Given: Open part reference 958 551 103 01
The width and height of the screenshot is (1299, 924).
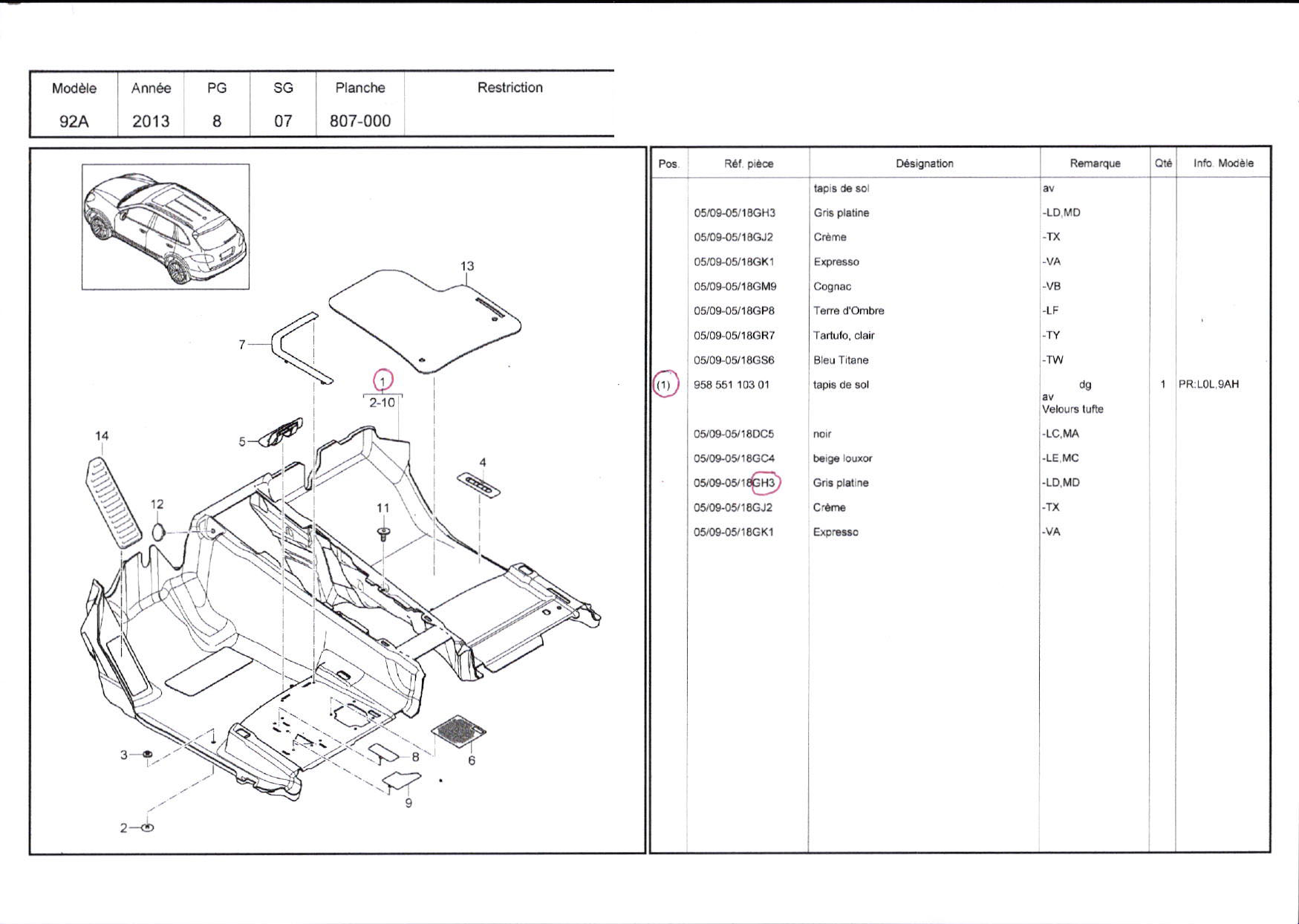Looking at the screenshot, I should (x=731, y=385).
